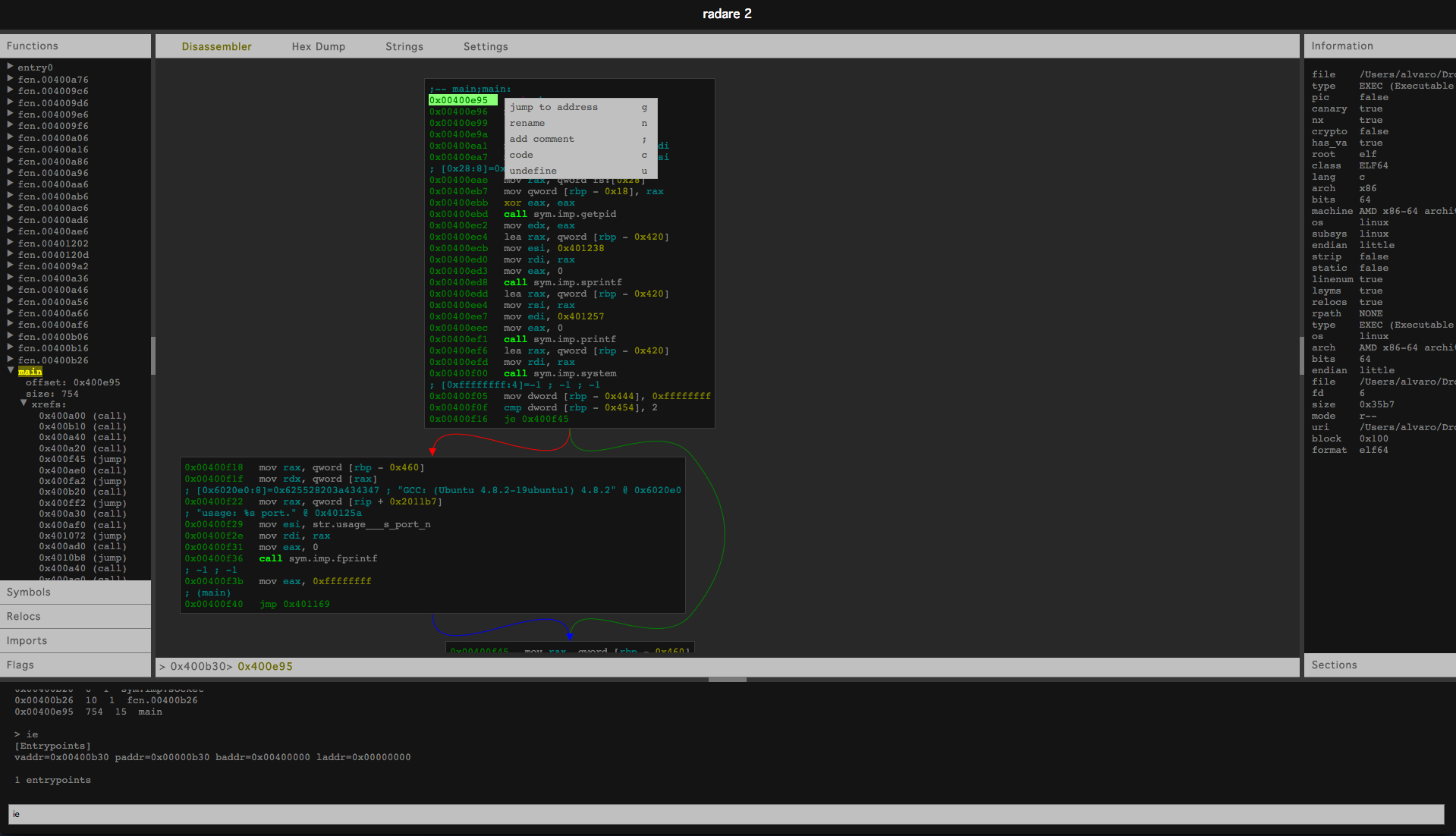Open the Relocs panel

pyautogui.click(x=75, y=617)
